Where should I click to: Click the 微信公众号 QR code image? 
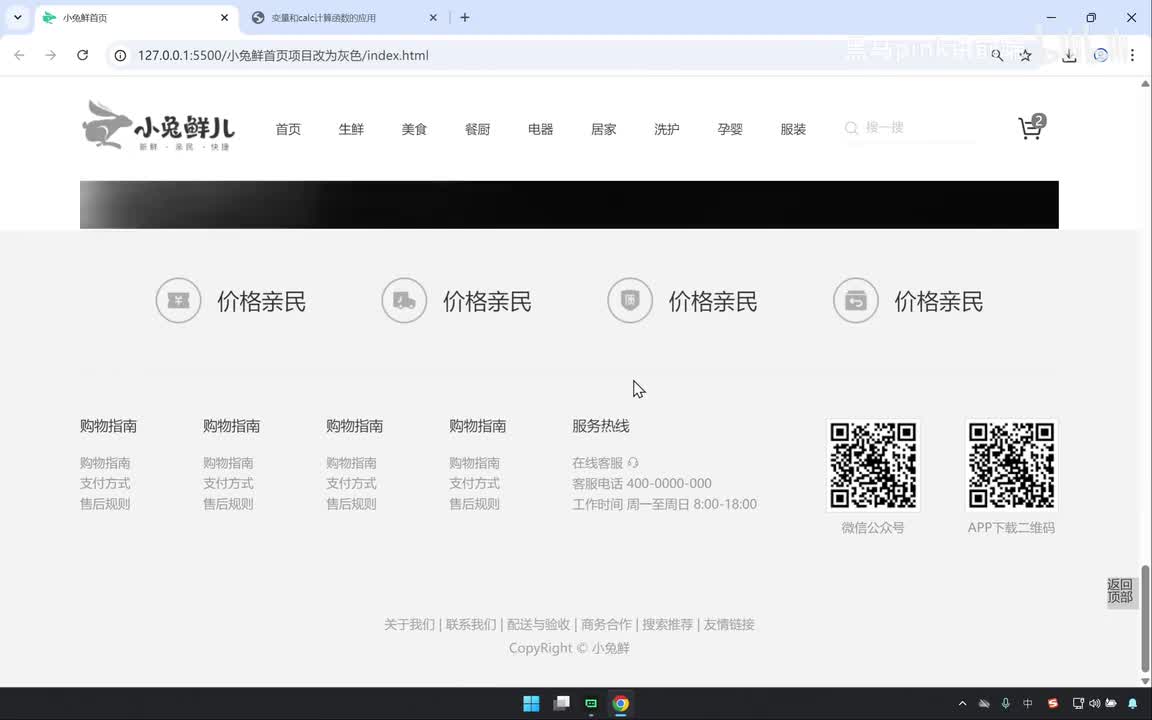tap(873, 465)
